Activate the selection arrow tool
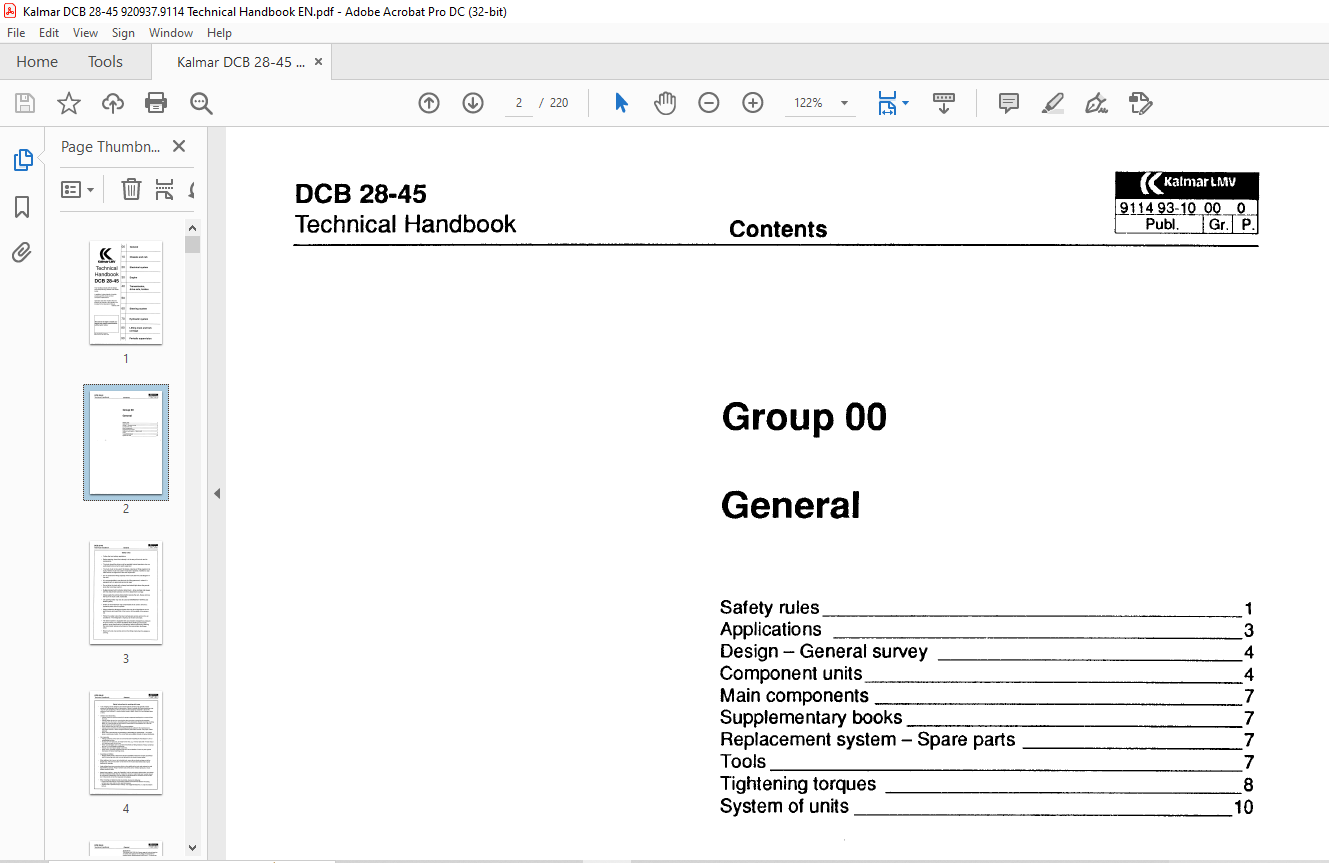The image size is (1329, 863). (x=621, y=103)
